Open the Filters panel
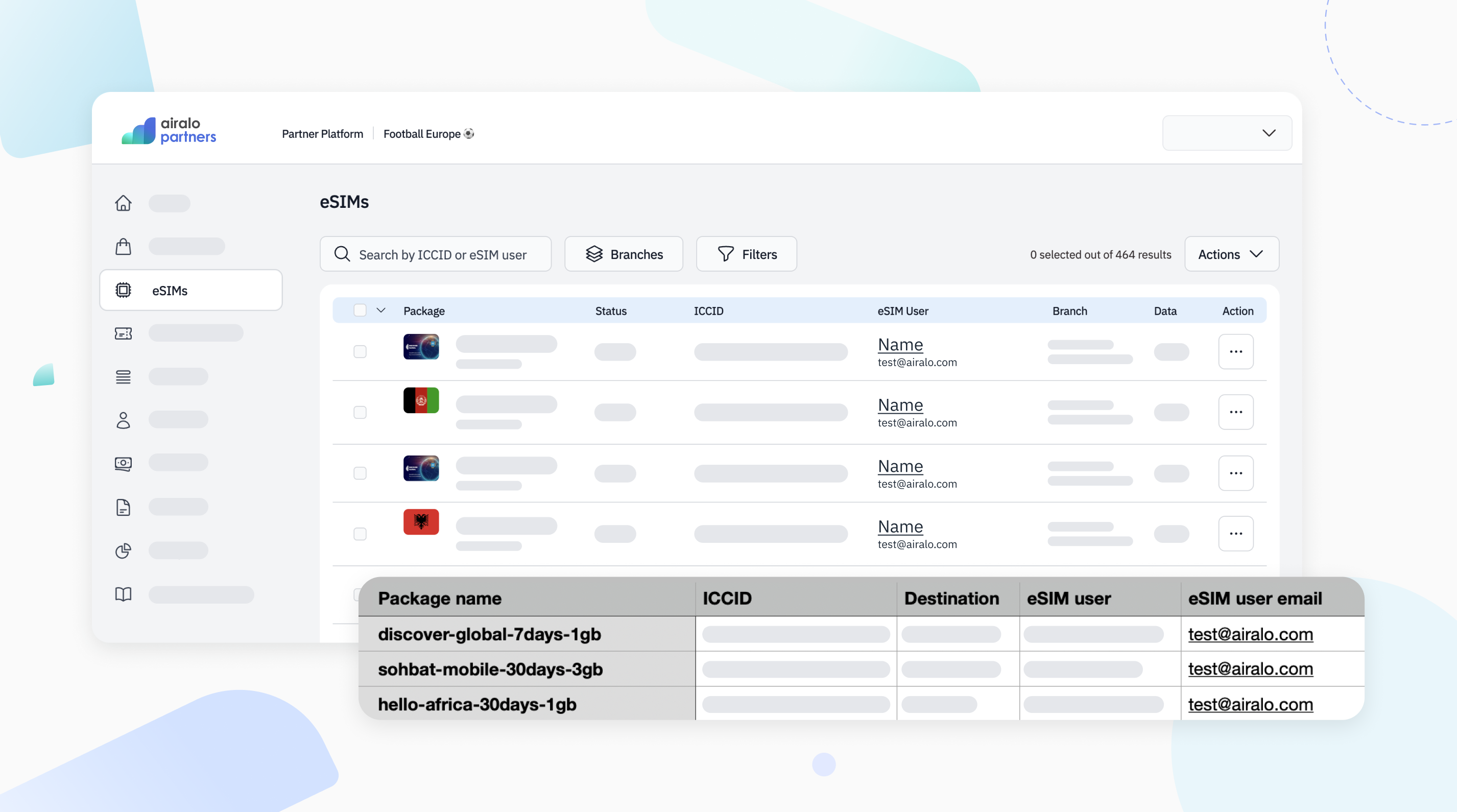 coord(747,254)
